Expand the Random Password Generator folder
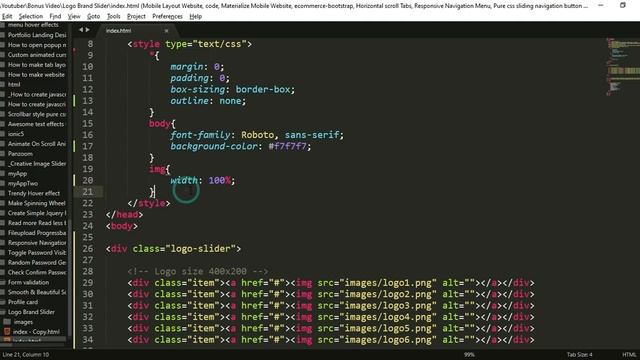The image size is (640, 360). 37,262
